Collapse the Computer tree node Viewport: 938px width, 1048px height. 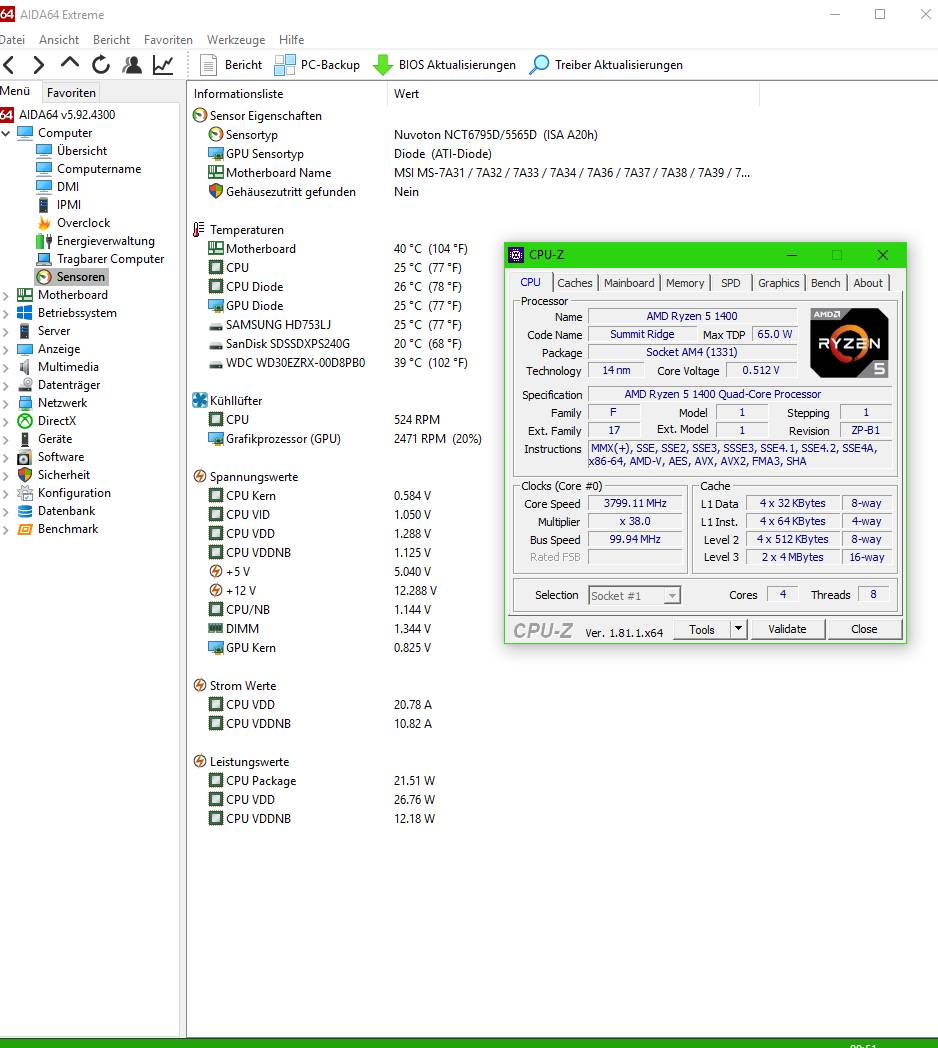click(6, 133)
